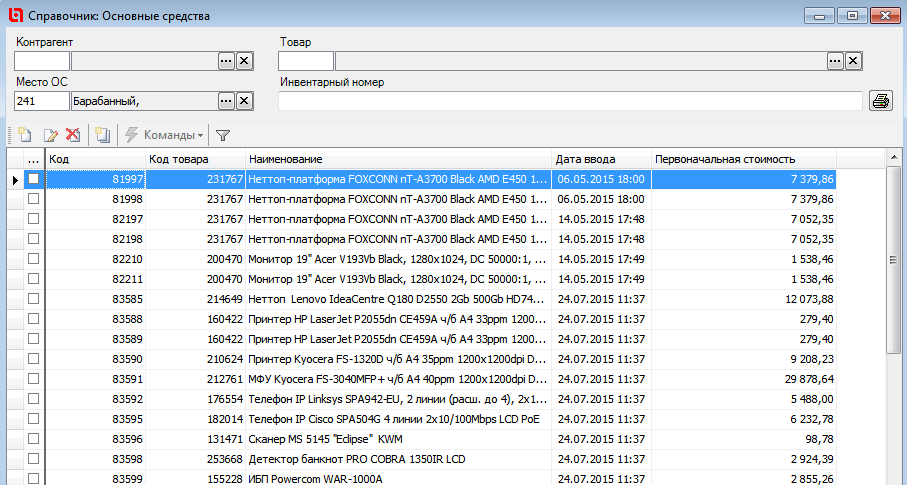Copy the record with the duplicate icon
Screen dimensions: 907x485
(x=102, y=135)
